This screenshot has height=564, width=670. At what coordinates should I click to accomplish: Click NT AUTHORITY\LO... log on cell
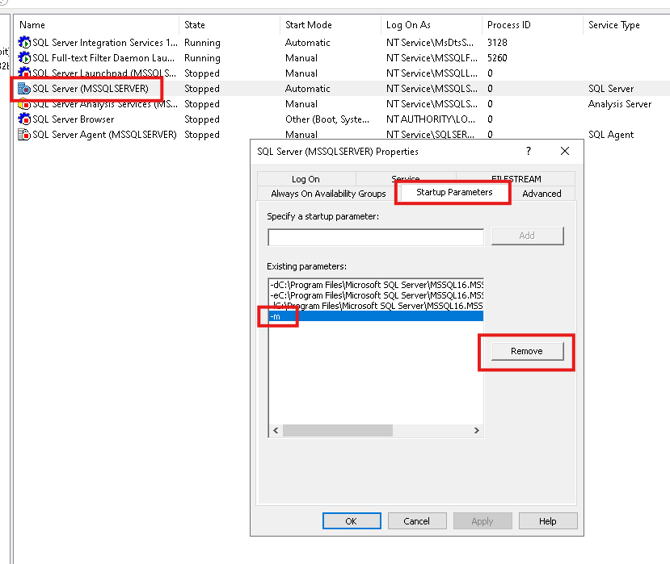(430, 119)
